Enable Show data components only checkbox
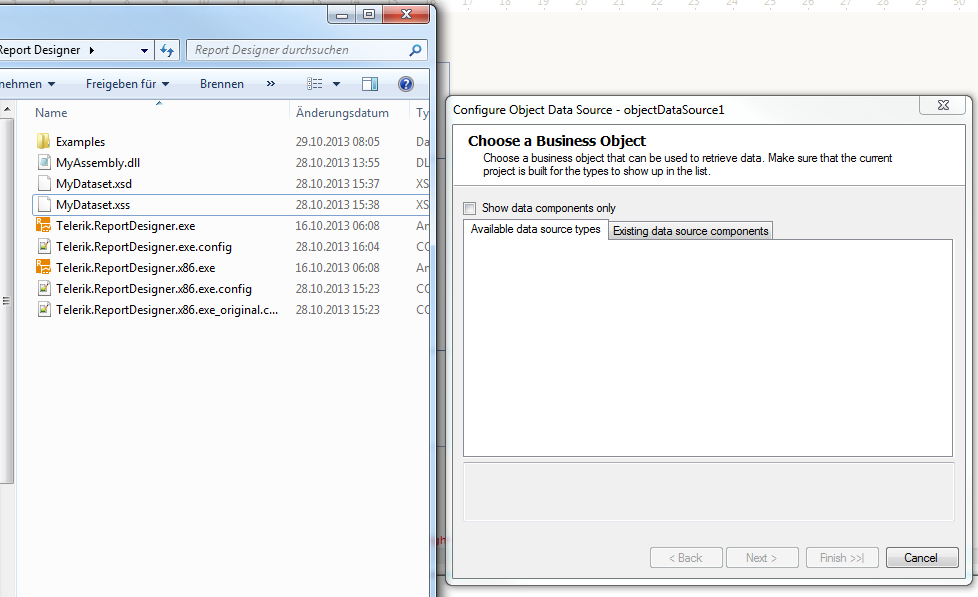This screenshot has width=978, height=597. [470, 208]
